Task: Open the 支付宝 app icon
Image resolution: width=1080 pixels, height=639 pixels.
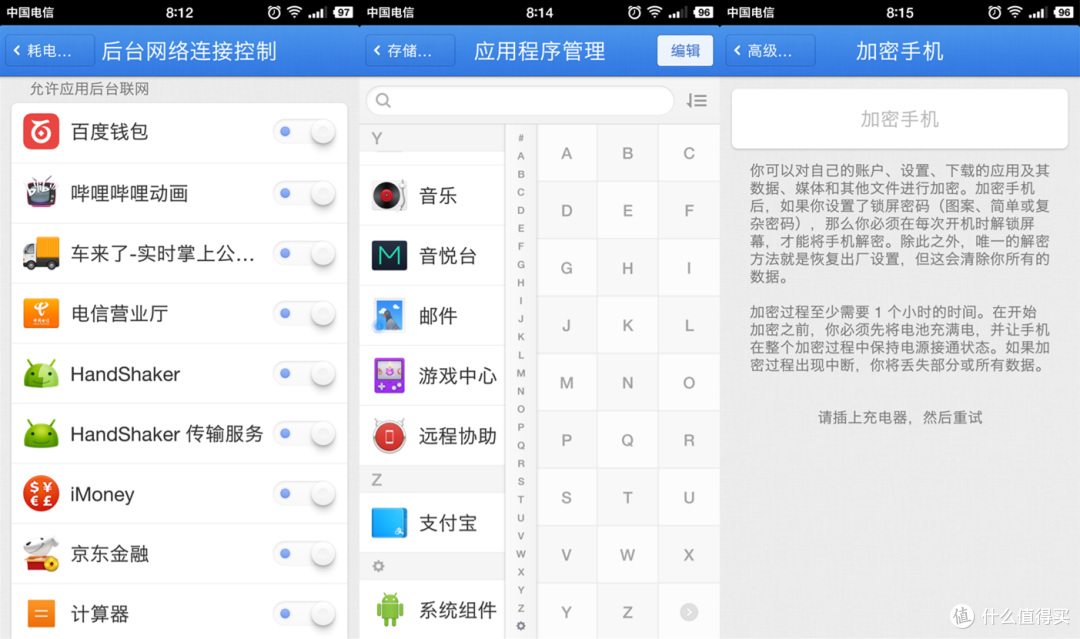Action: point(389,523)
